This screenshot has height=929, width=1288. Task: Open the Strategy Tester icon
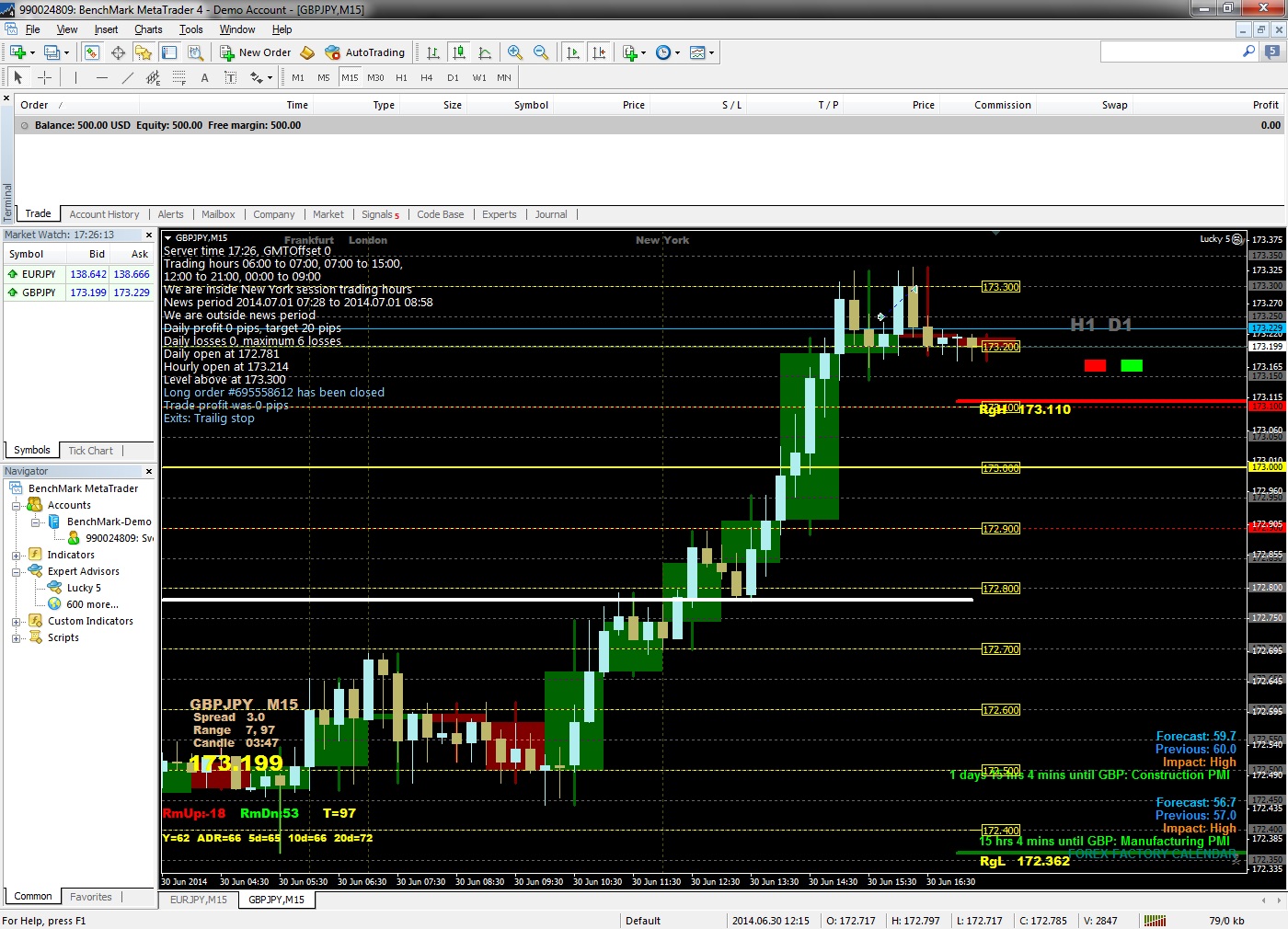click(x=195, y=52)
